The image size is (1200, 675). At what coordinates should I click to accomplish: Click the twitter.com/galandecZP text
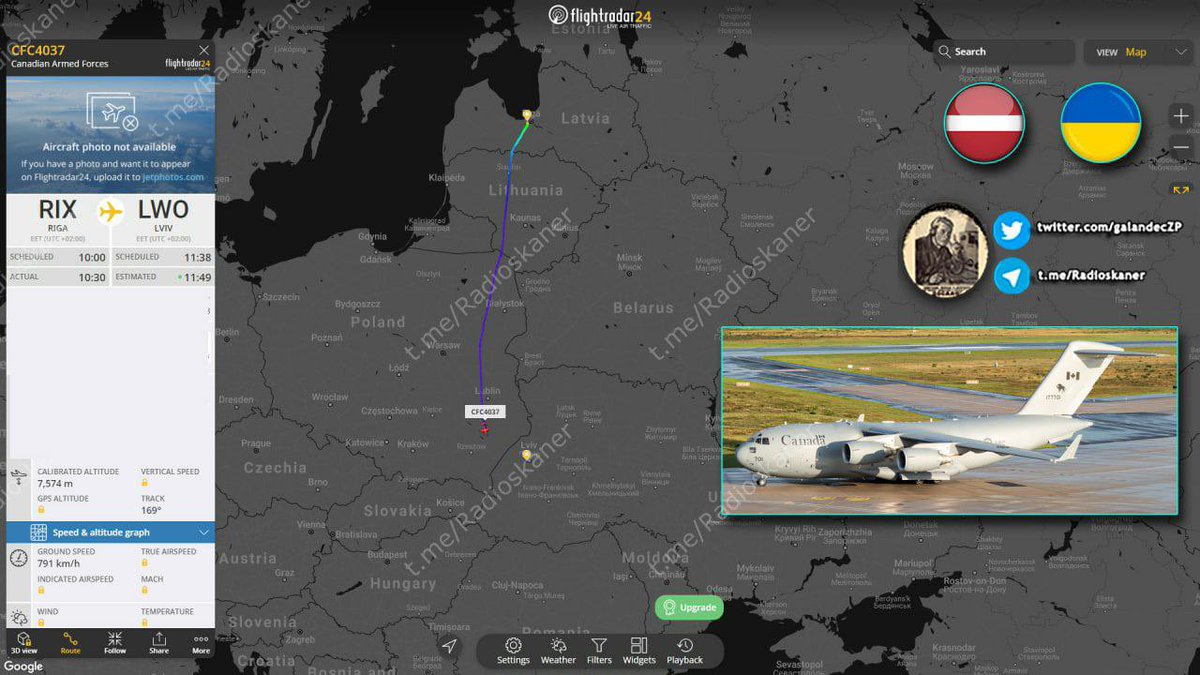(x=1109, y=227)
